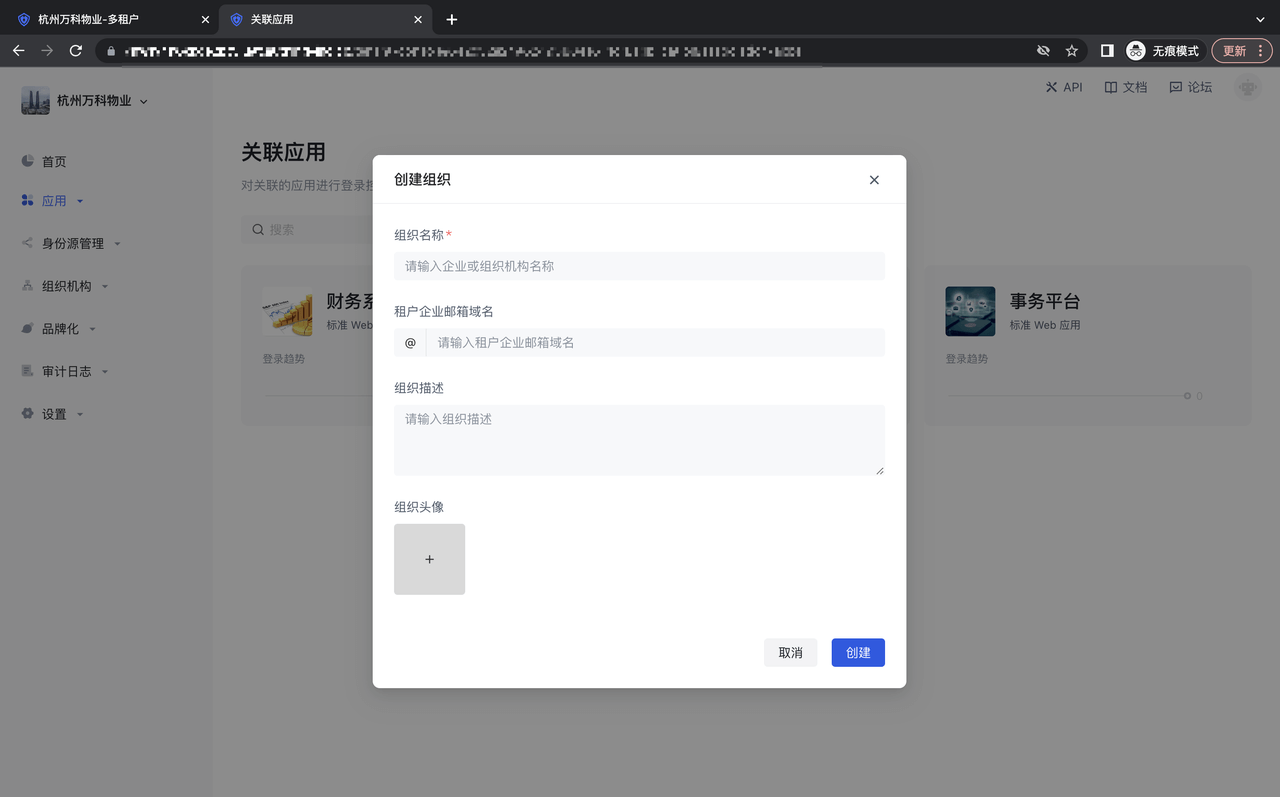Open the 文档 documentation link
Screen dimensions: 1280x797
[1126, 87]
